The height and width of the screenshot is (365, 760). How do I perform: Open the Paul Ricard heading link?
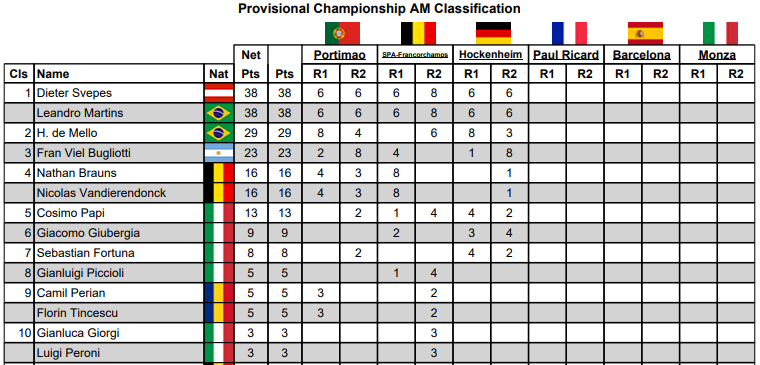pos(566,55)
